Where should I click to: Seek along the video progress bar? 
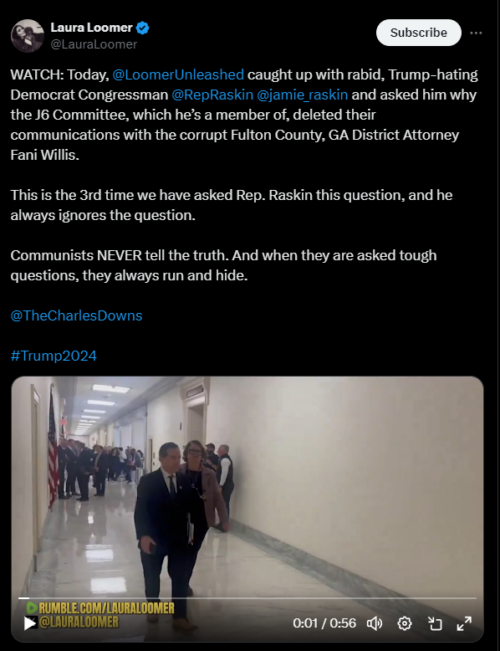247,598
